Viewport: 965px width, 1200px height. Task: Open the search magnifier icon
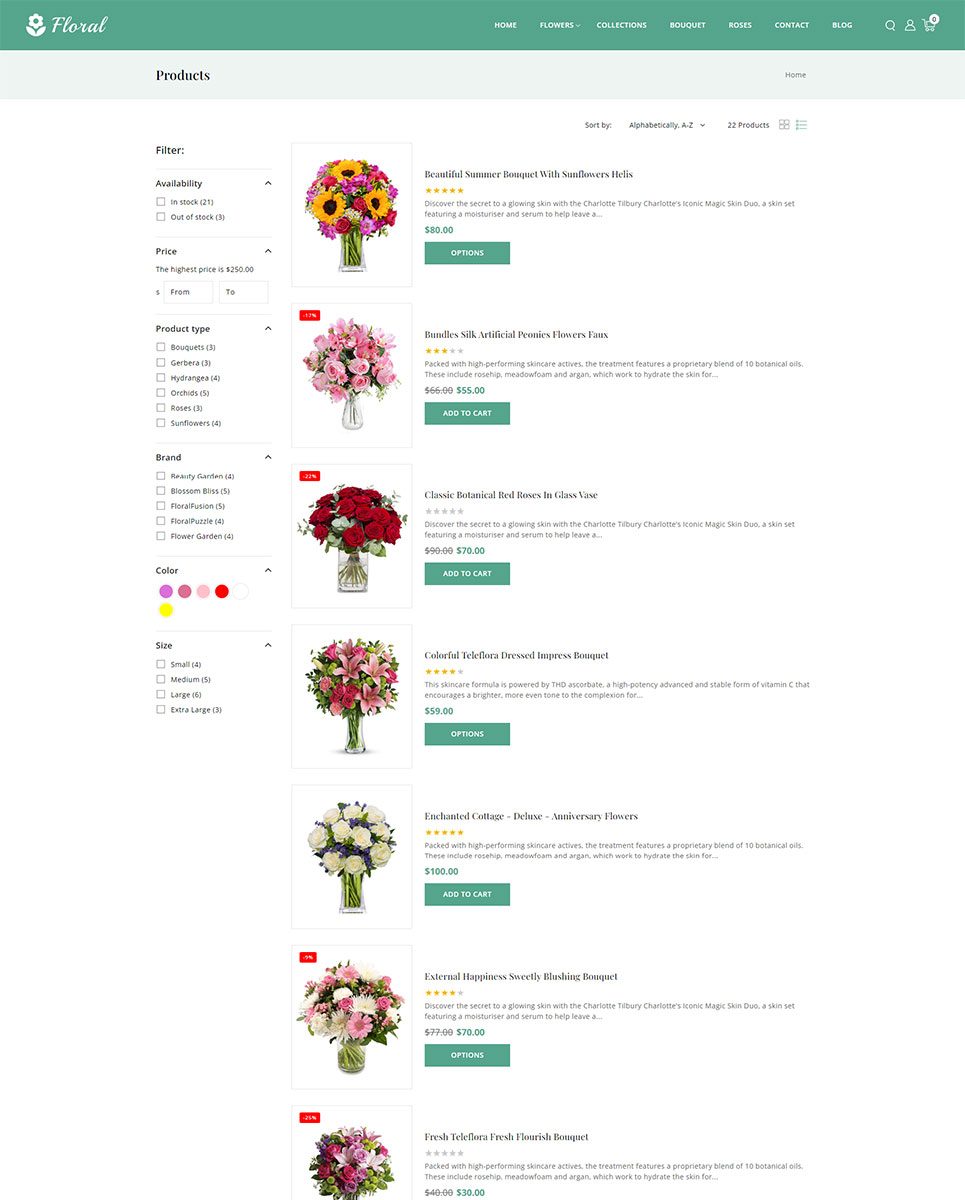coord(890,25)
